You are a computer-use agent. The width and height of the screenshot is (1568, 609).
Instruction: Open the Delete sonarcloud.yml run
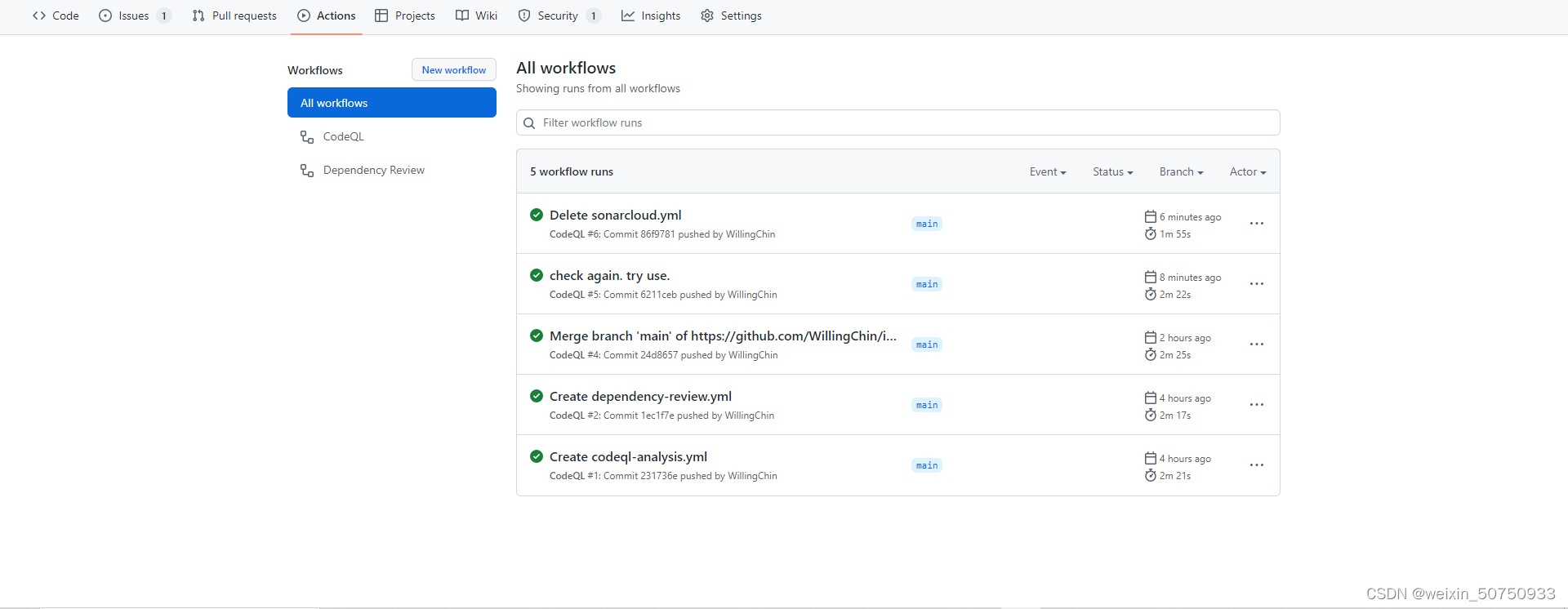(x=615, y=215)
